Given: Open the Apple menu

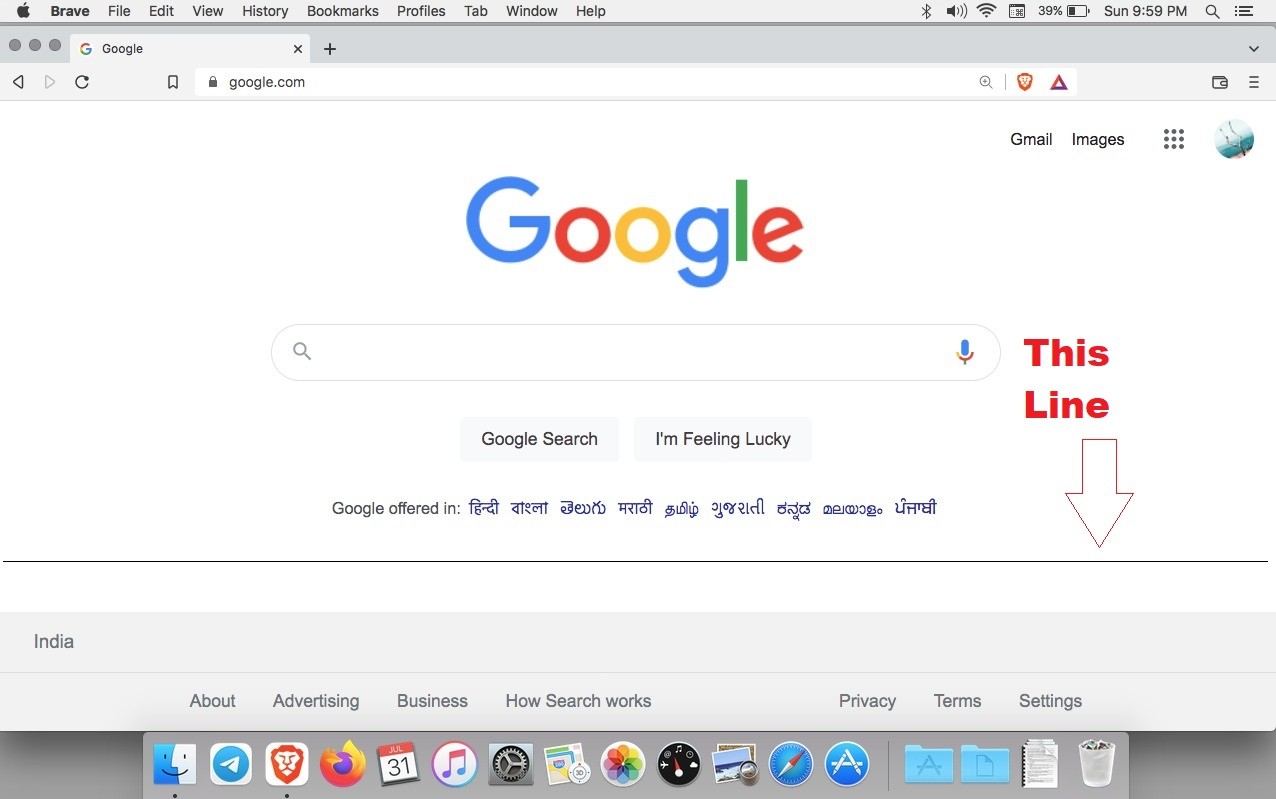Looking at the screenshot, I should tap(23, 11).
